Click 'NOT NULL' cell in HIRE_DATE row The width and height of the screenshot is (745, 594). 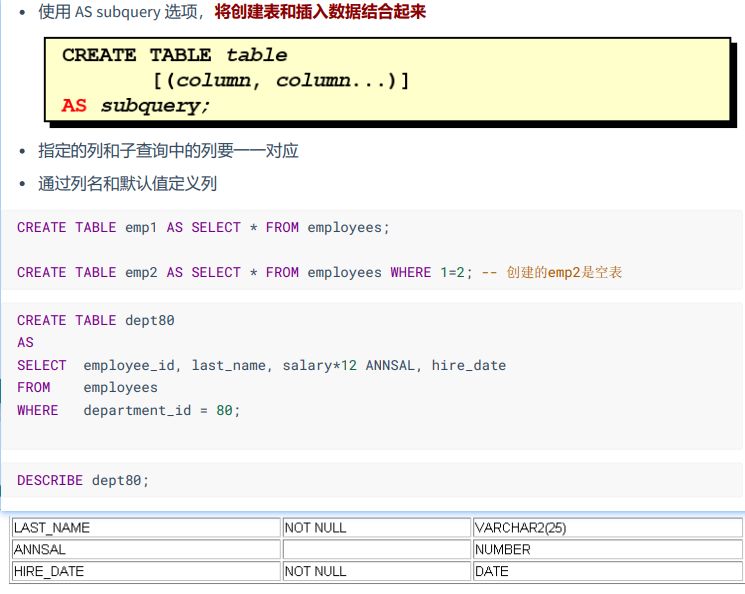377,571
